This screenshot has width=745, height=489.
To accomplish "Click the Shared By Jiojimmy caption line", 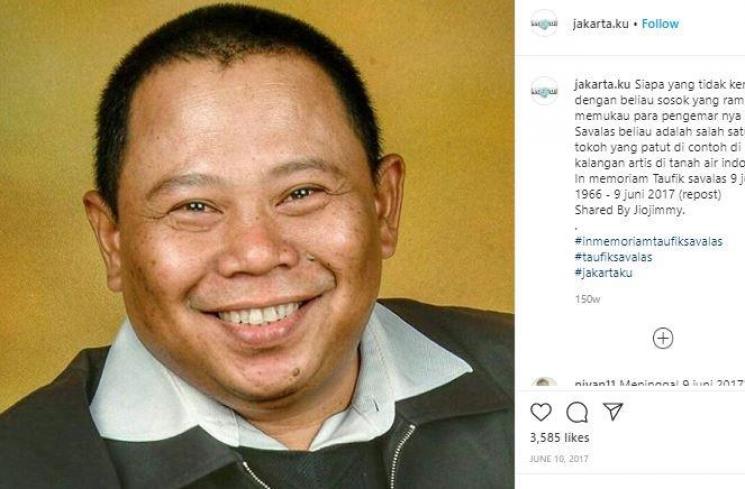I will (x=630, y=210).
